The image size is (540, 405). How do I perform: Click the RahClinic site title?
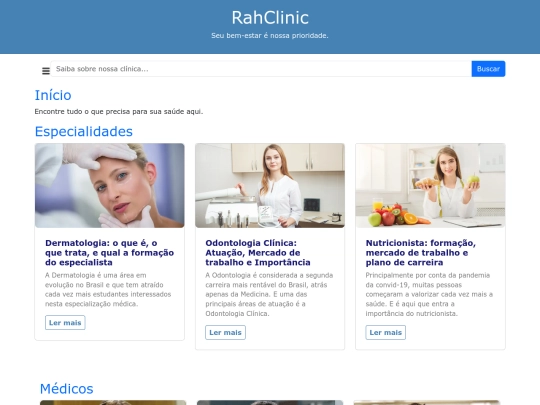[270, 18]
